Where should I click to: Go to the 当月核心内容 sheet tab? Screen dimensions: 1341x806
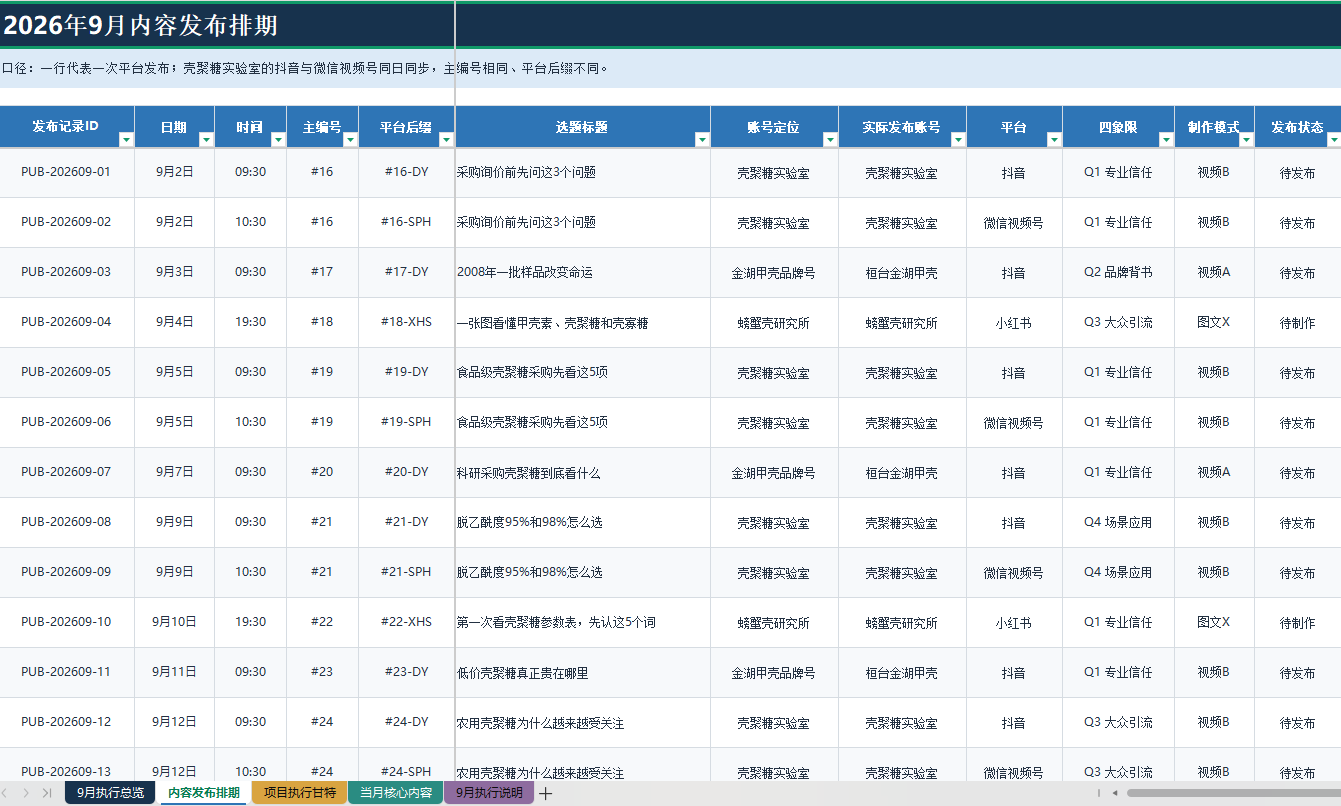[x=396, y=793]
